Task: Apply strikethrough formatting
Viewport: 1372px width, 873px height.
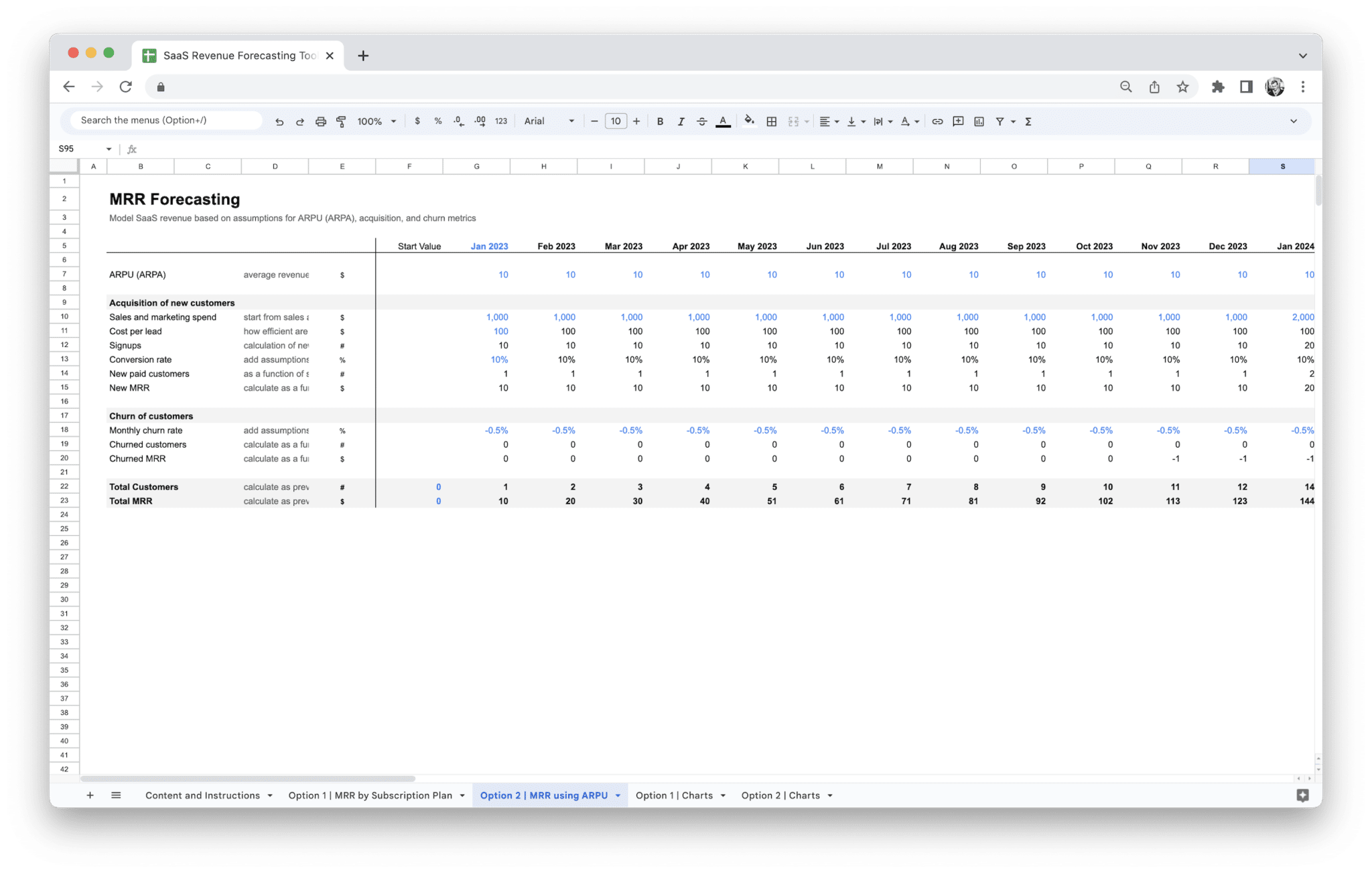Action: (701, 121)
